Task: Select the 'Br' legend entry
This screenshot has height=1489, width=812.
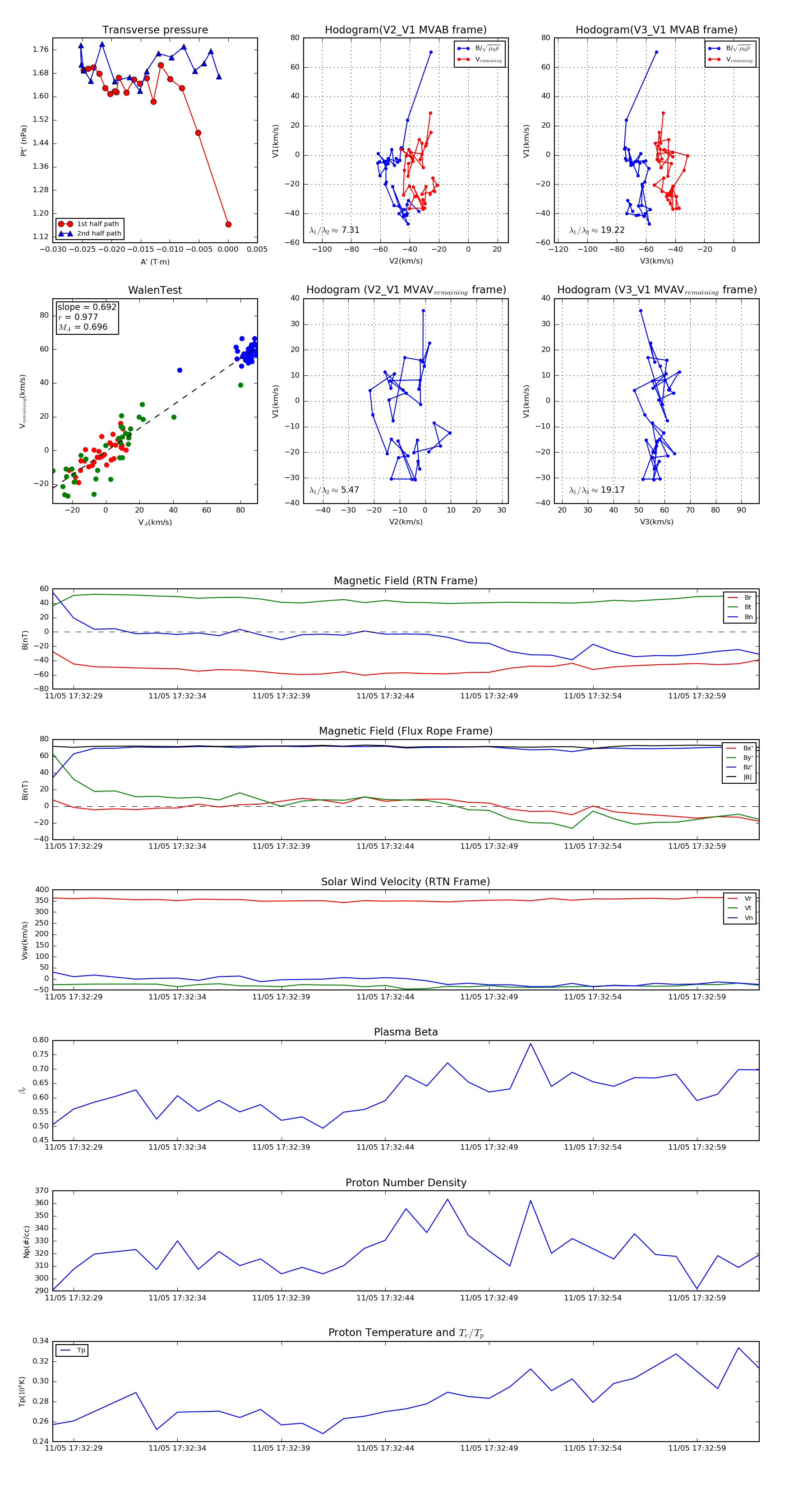Action: pyautogui.click(x=740, y=598)
